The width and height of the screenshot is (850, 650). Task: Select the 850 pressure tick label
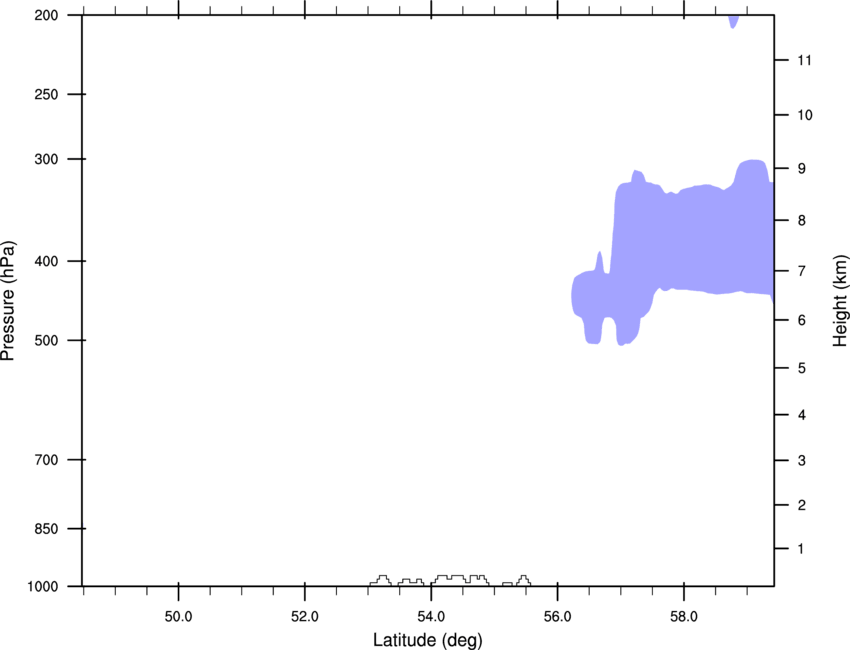tap(46, 529)
